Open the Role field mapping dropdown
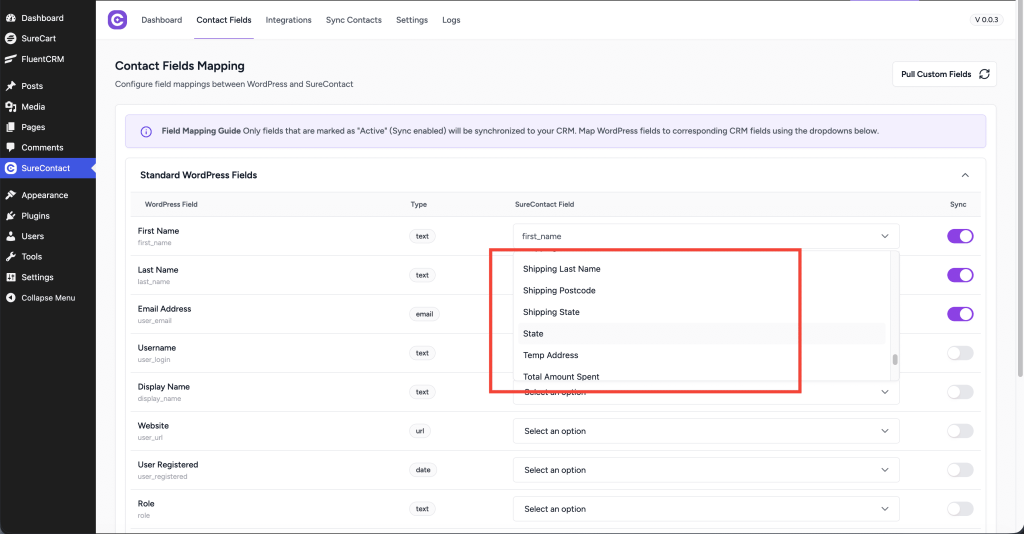Viewport: 1024px width, 534px height. tap(705, 509)
